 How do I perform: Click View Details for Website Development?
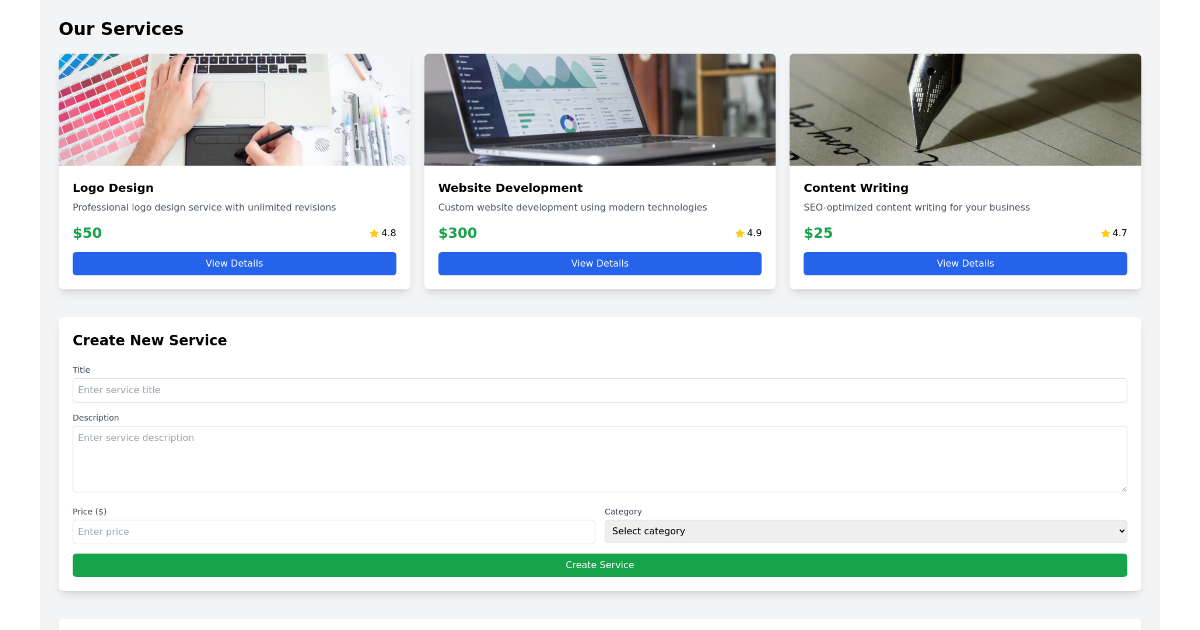pos(599,263)
